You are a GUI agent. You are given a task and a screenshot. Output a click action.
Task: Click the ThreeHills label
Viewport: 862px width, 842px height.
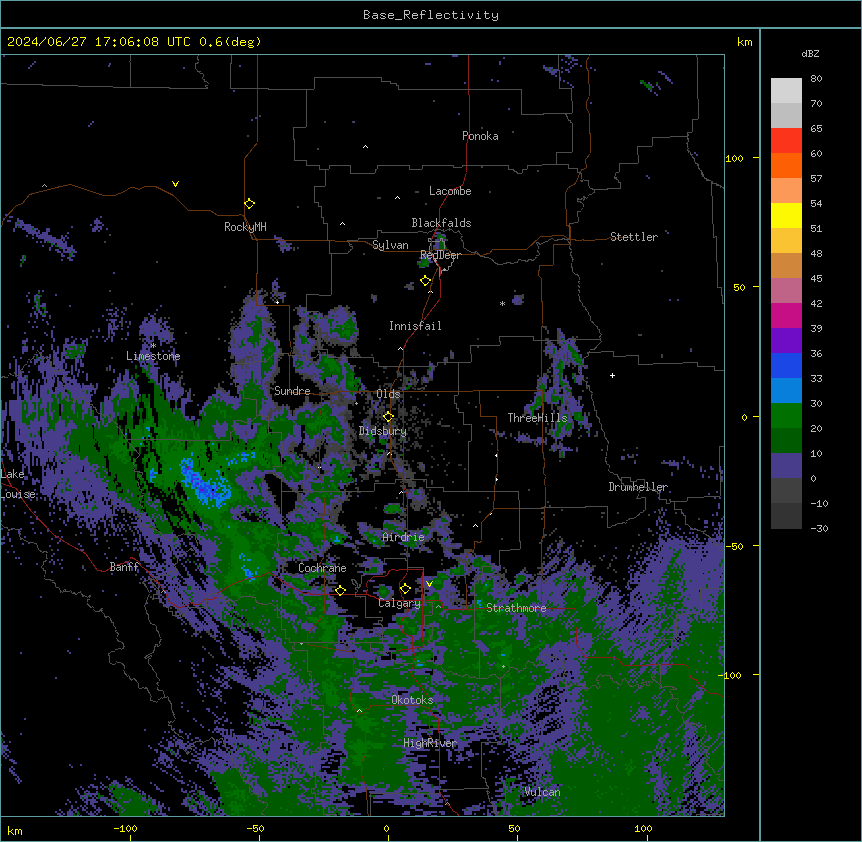click(x=537, y=418)
